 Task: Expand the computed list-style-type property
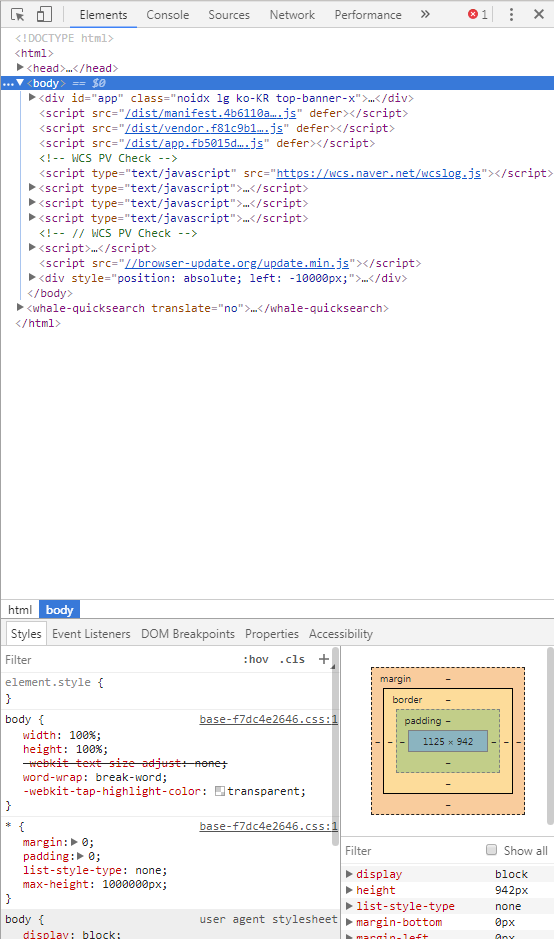pos(349,906)
